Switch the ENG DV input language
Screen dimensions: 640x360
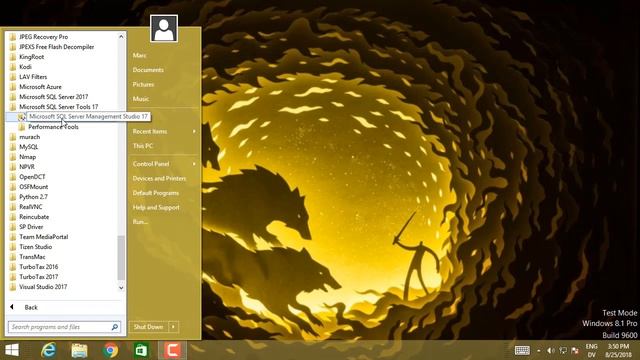pyautogui.click(x=591, y=350)
